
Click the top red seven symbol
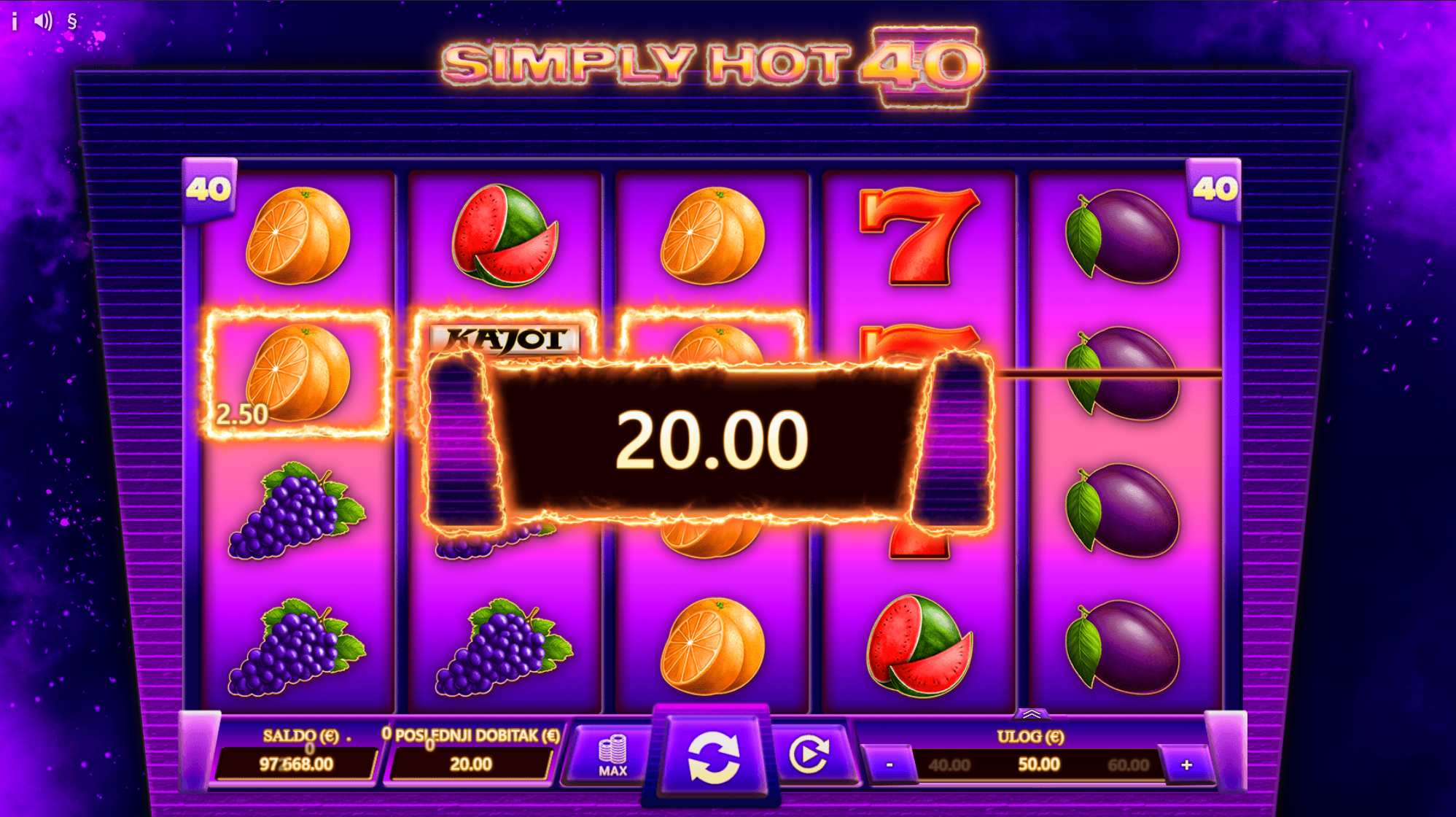pyautogui.click(x=919, y=236)
